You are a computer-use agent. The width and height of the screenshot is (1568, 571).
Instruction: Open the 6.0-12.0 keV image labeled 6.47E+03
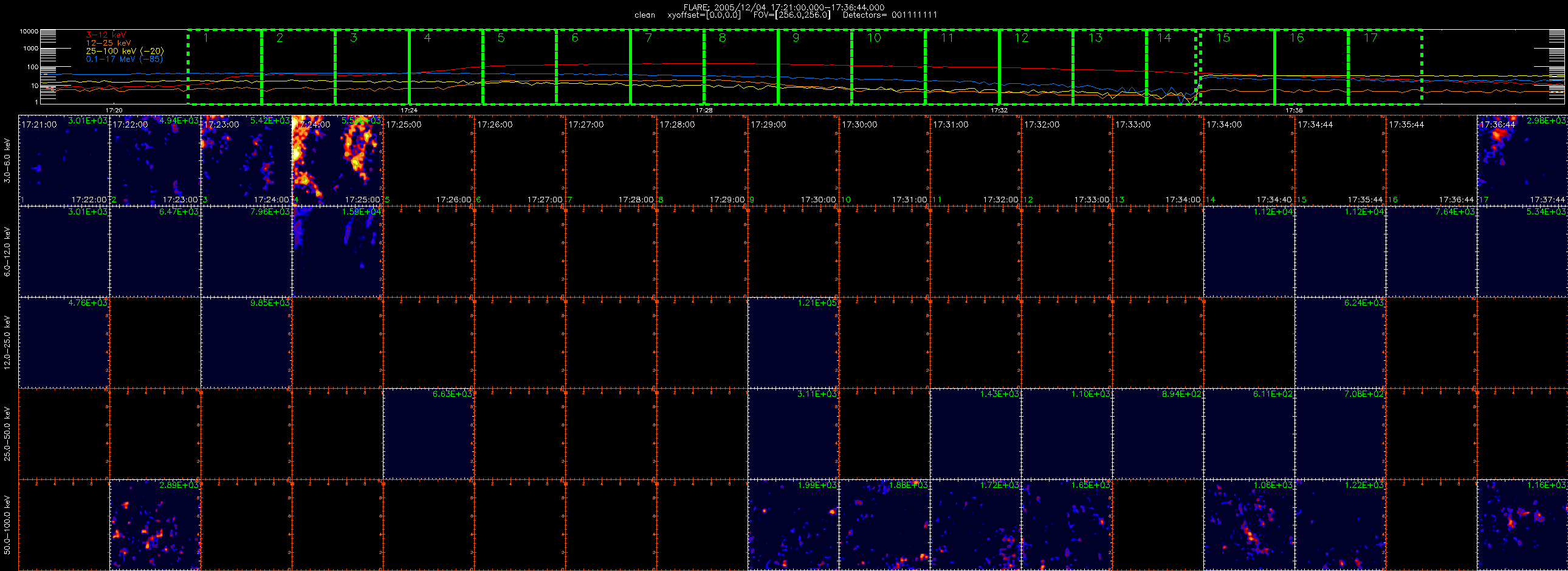pos(155,251)
